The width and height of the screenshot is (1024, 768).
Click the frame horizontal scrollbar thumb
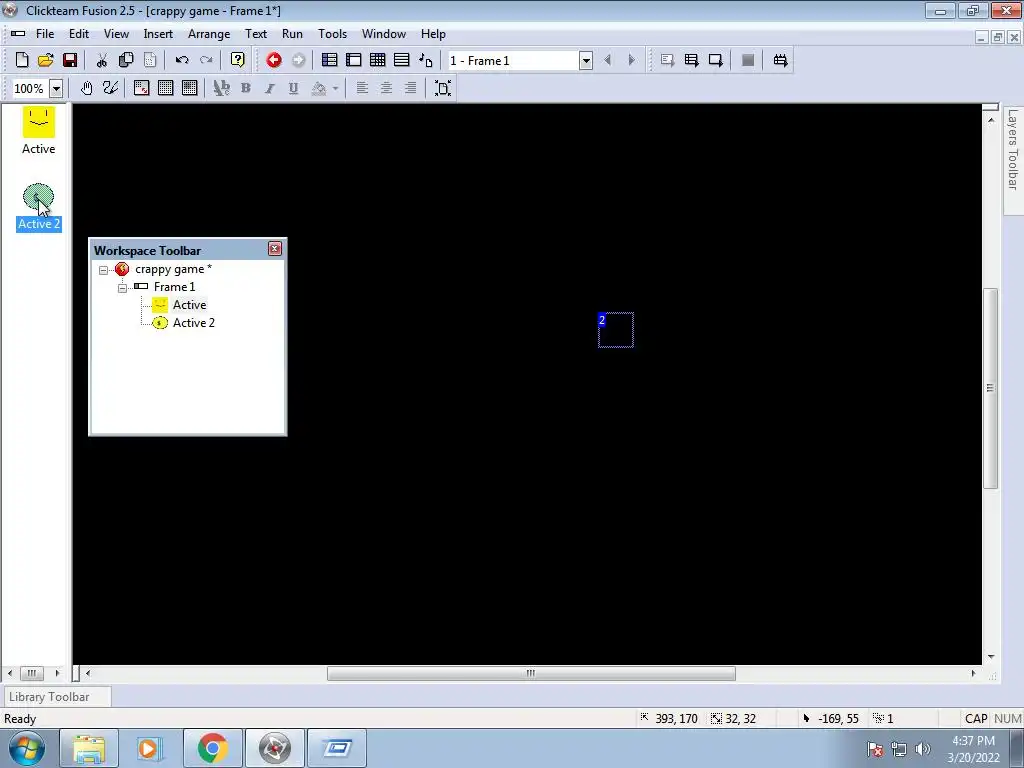click(531, 673)
